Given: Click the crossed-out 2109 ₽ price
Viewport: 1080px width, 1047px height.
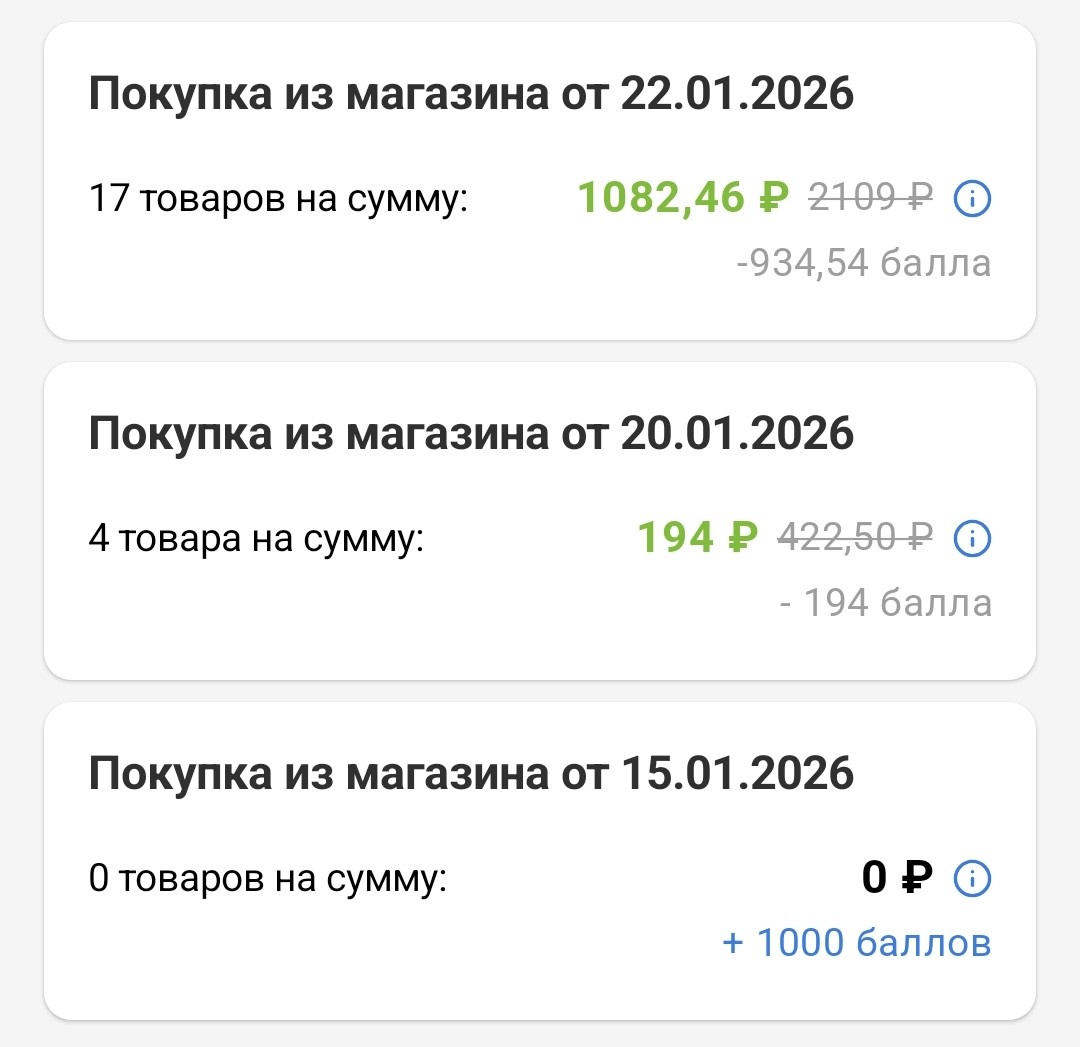Looking at the screenshot, I should pos(870,200).
